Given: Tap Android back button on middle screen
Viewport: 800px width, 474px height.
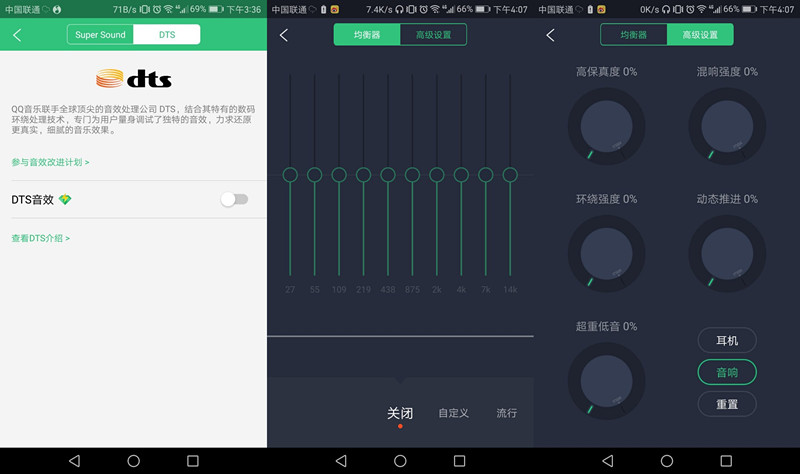Looking at the screenshot, I should pos(341,461).
